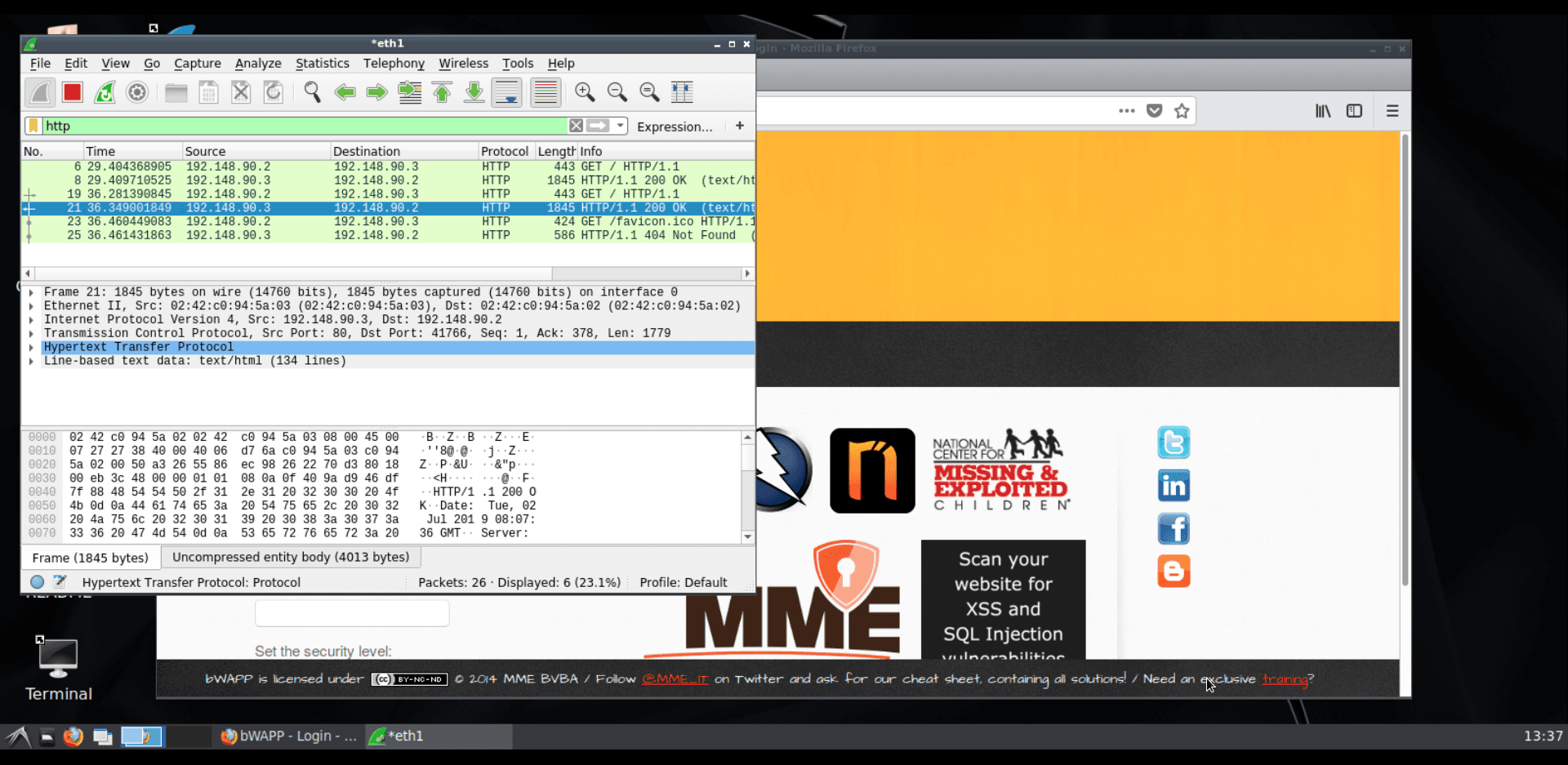1568x765 pixels.
Task: Expand the Hypertext Transfer Protocol tree
Action: pos(31,348)
